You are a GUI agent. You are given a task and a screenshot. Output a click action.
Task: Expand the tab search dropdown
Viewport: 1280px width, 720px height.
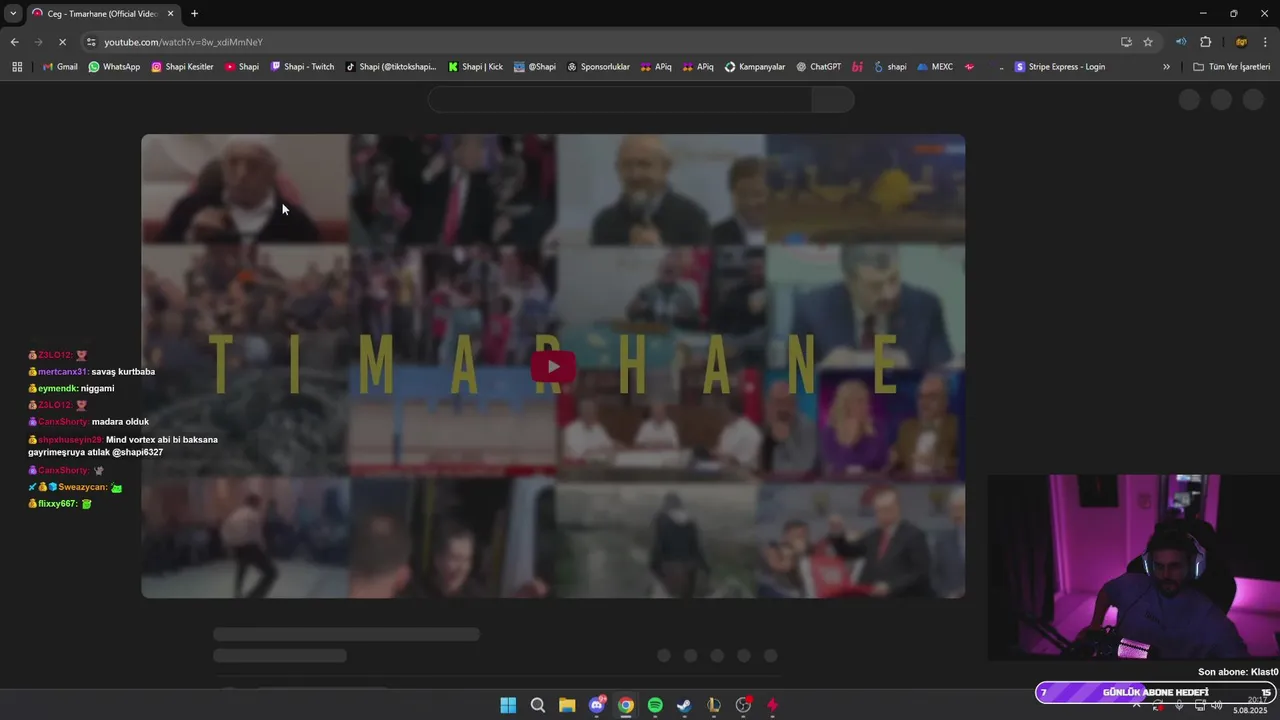point(13,14)
